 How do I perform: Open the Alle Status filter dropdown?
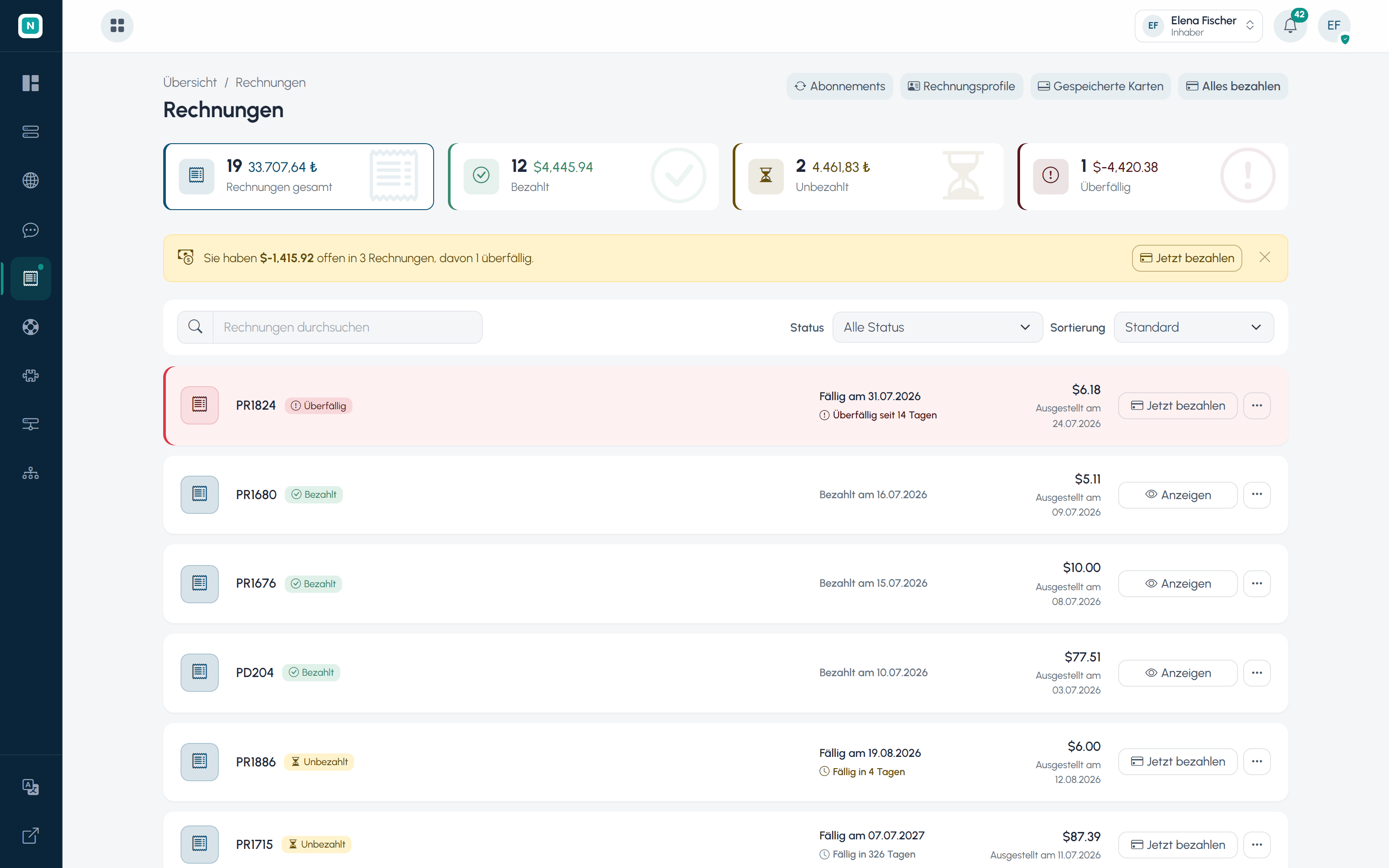pyautogui.click(x=937, y=327)
